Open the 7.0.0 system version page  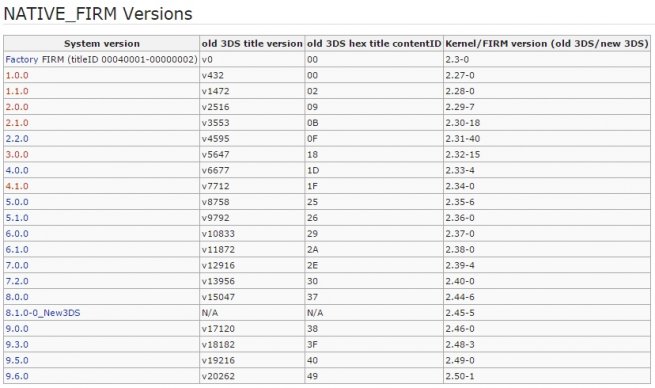point(17,266)
